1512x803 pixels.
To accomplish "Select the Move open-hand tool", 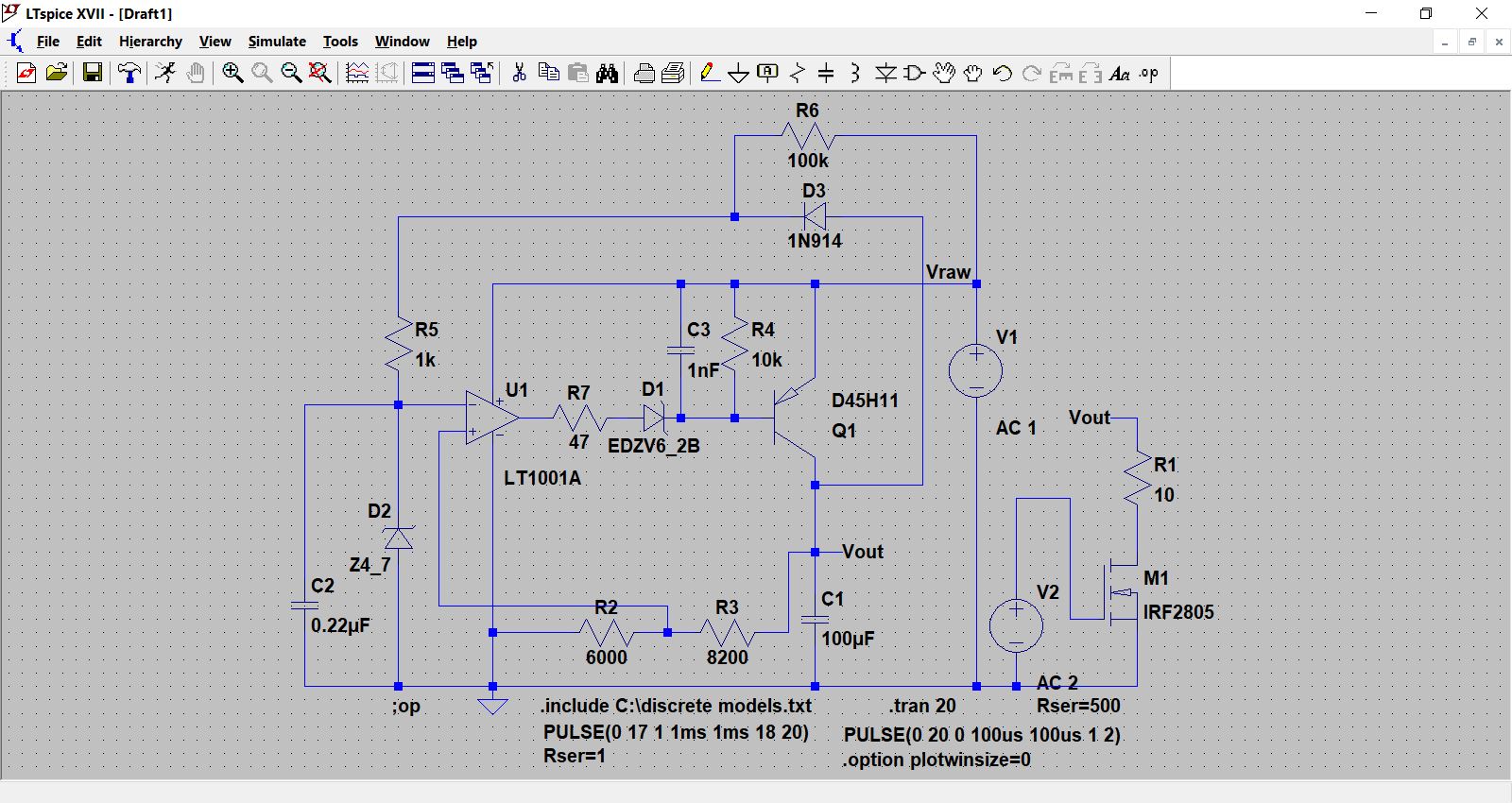I will 944,73.
